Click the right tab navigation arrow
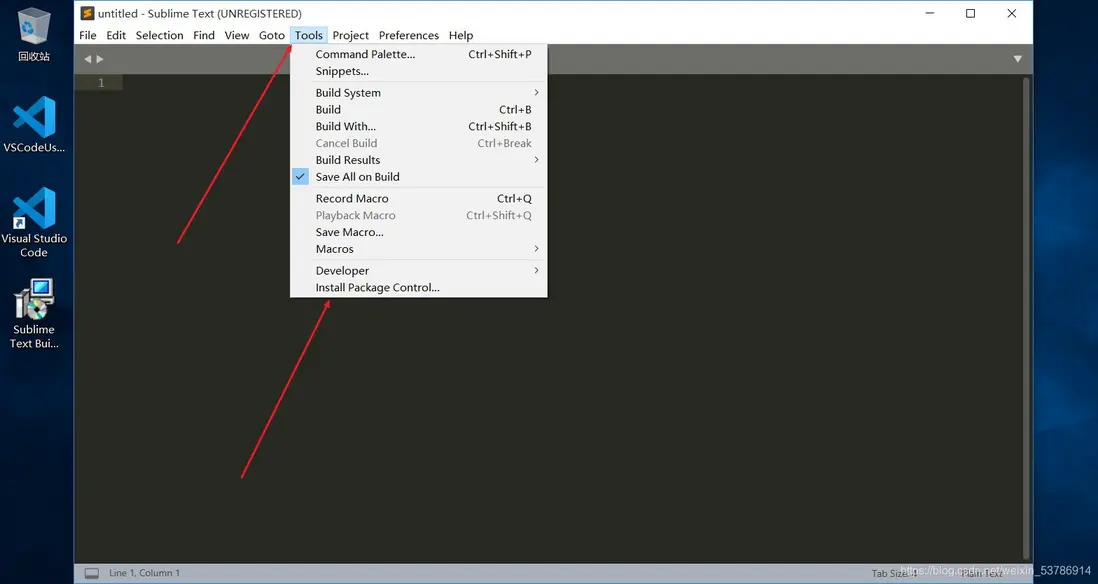 click(x=100, y=60)
